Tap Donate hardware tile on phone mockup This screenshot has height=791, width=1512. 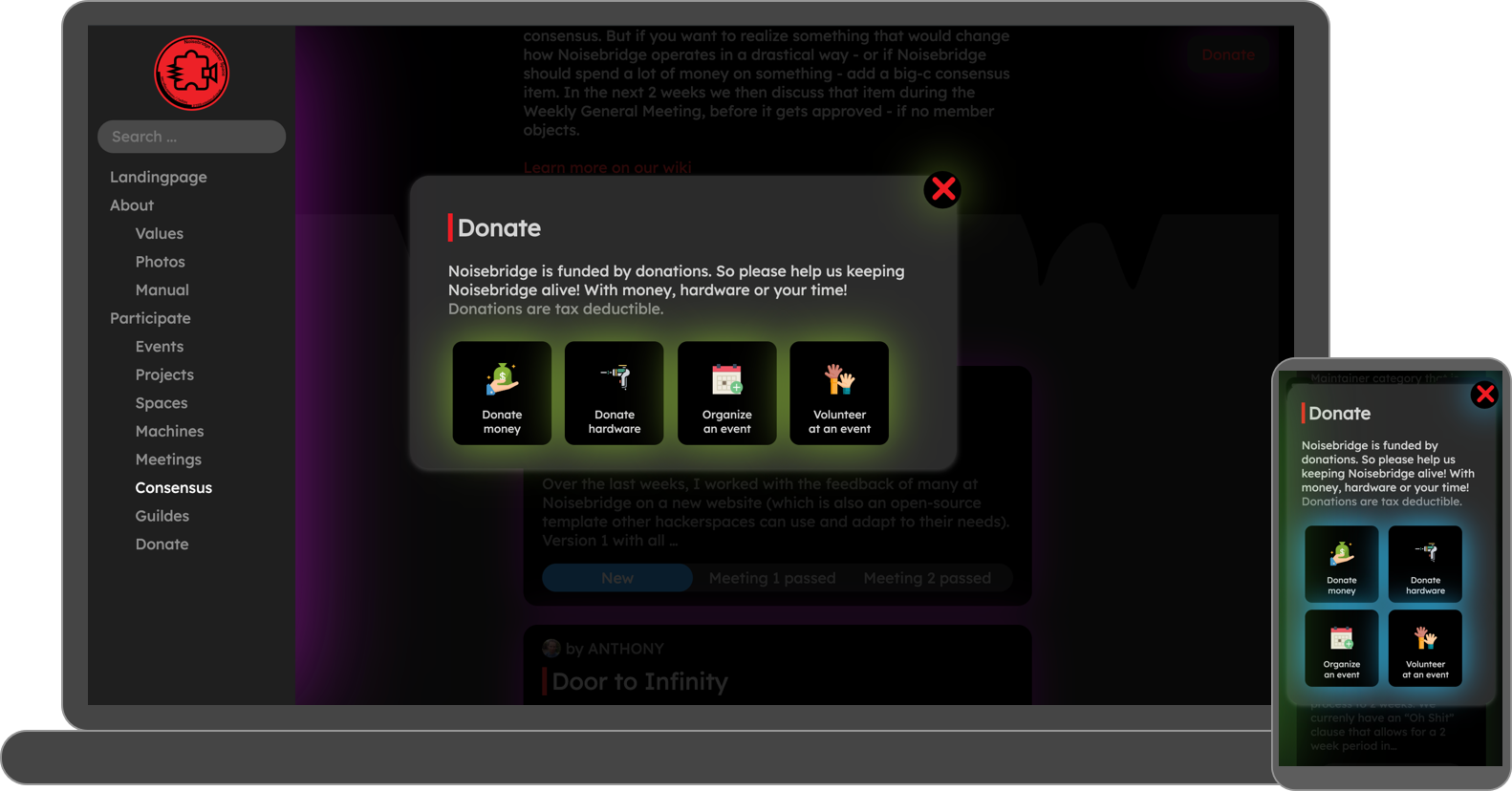pyautogui.click(x=1425, y=564)
